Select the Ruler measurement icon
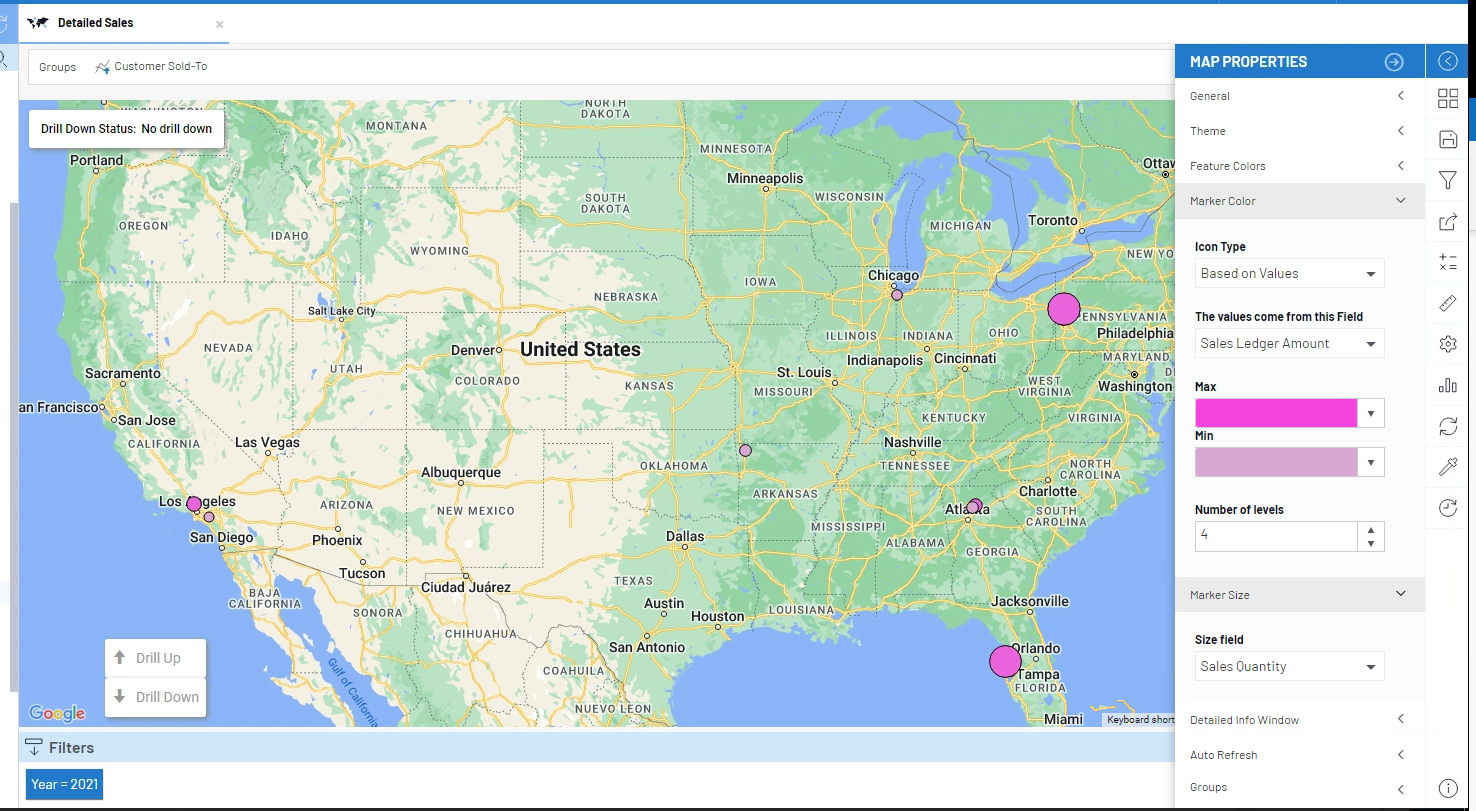 pyautogui.click(x=1447, y=303)
